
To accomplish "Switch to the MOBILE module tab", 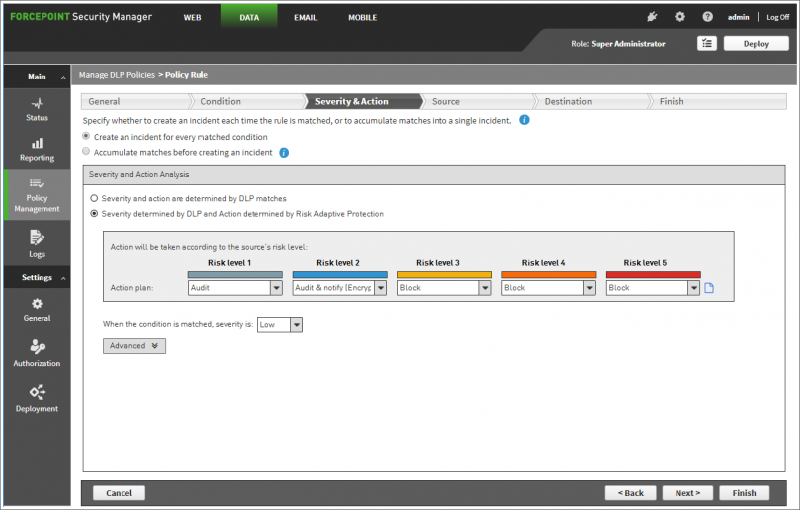I will pyautogui.click(x=362, y=17).
